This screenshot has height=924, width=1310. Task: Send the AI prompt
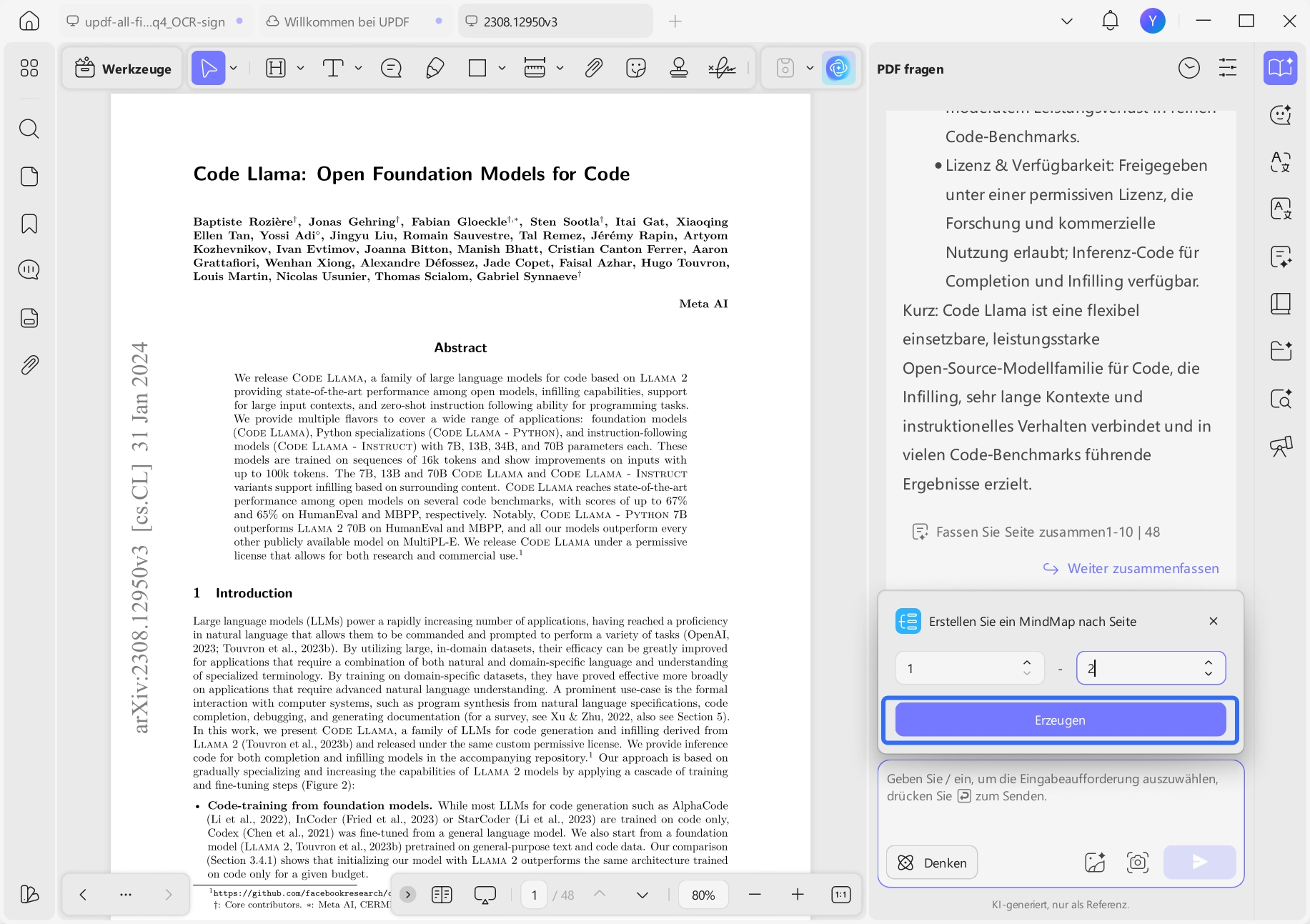[1199, 863]
